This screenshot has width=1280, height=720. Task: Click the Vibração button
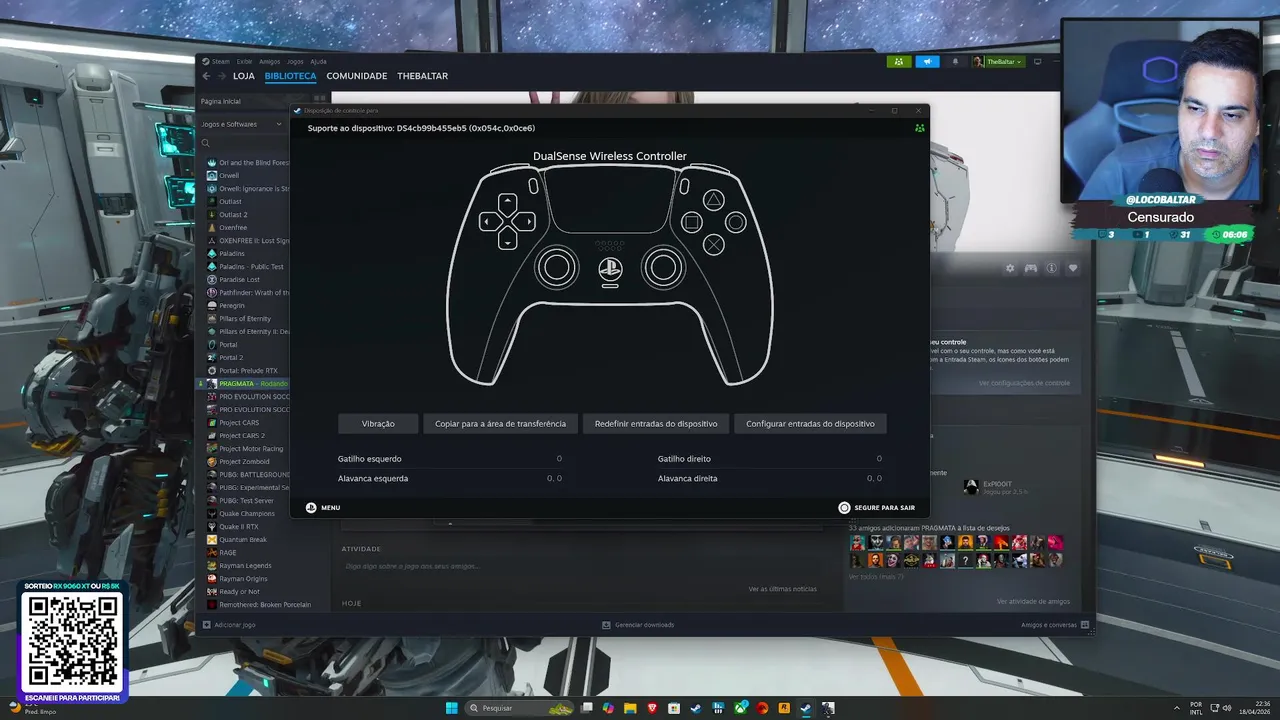(x=378, y=424)
